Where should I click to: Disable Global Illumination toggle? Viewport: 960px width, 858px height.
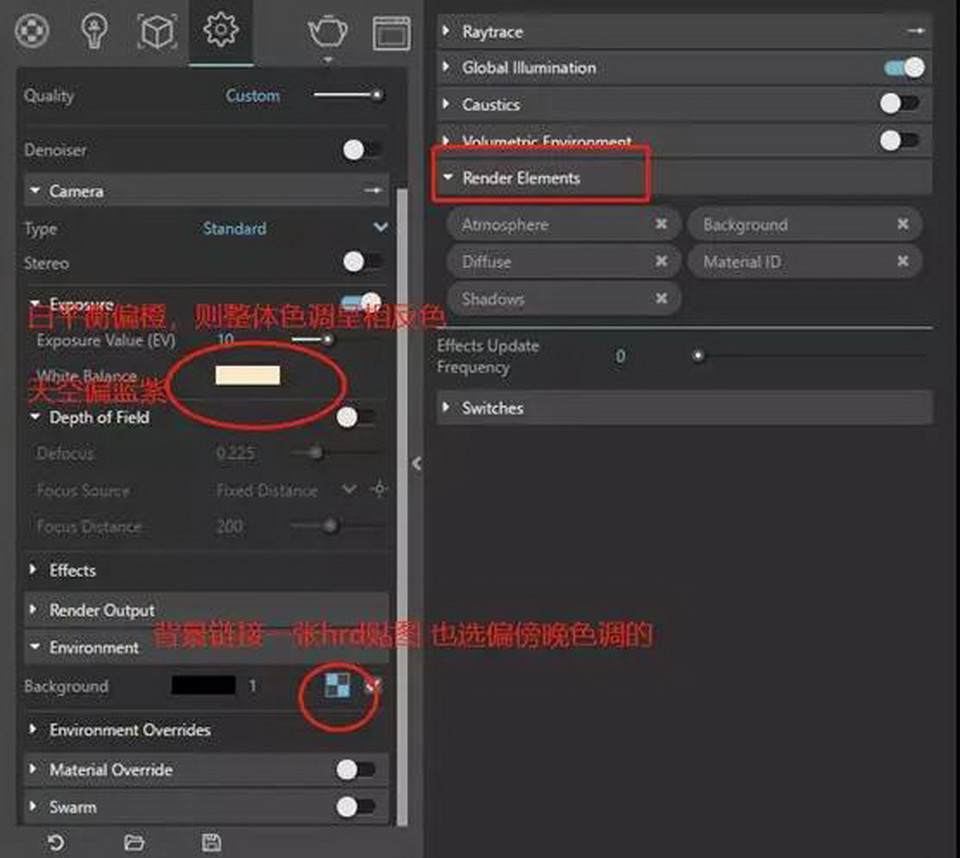point(904,68)
